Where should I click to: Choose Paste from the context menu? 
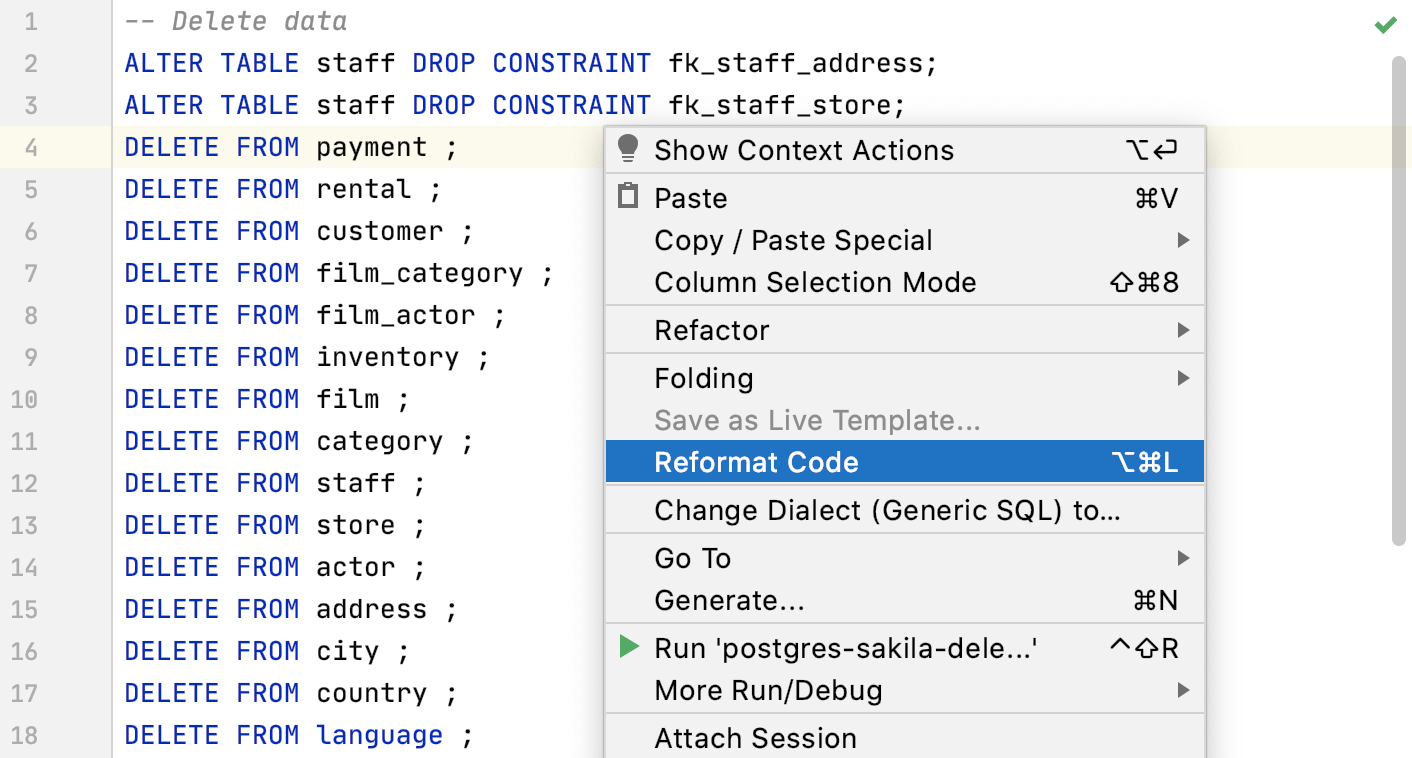pyautogui.click(x=690, y=197)
